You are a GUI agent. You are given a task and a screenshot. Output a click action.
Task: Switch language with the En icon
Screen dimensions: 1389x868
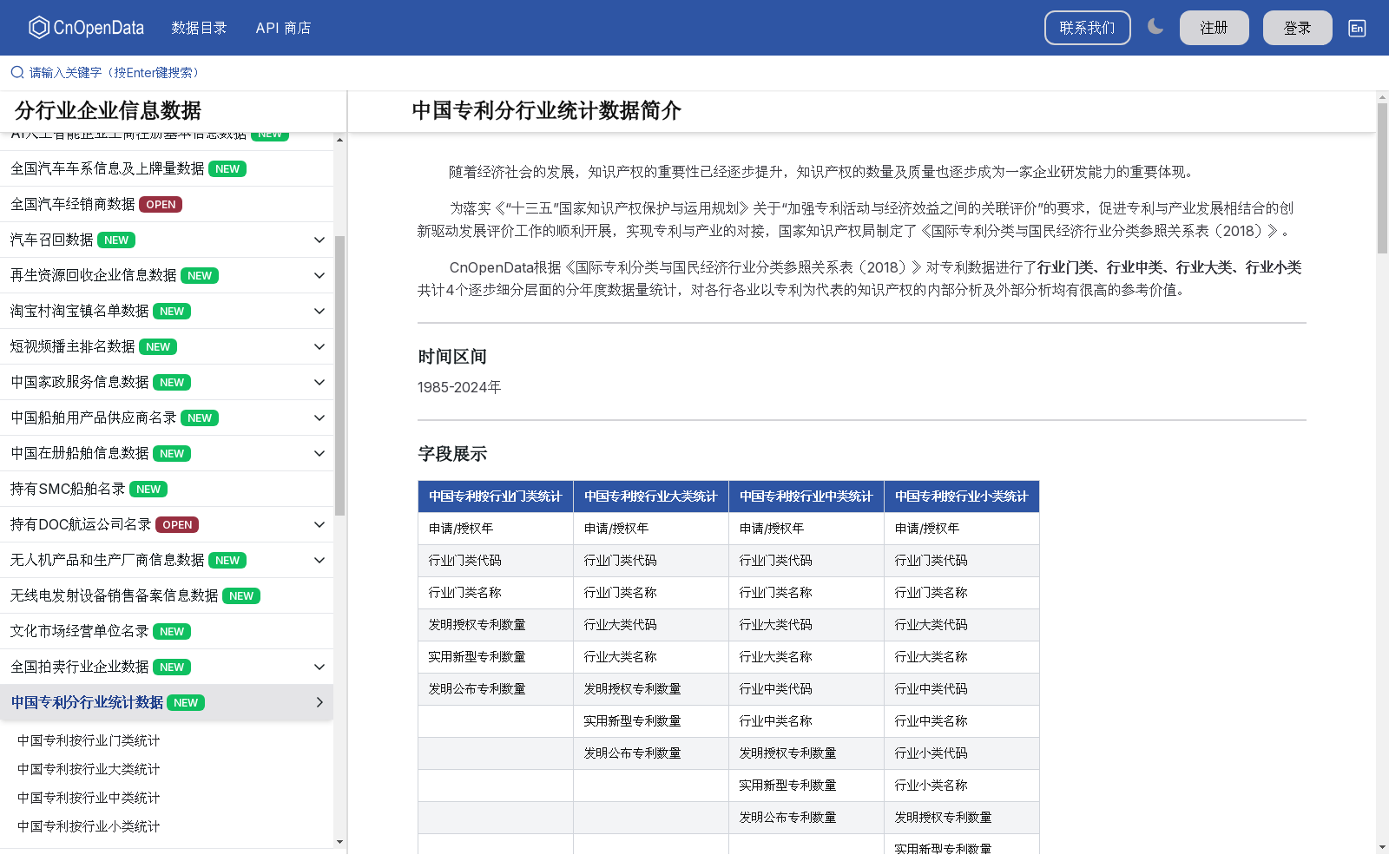pyautogui.click(x=1357, y=28)
